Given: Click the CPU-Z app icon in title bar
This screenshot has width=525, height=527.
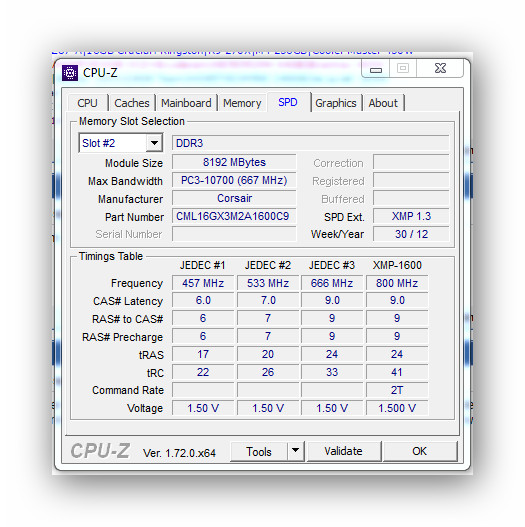Looking at the screenshot, I should click(x=70, y=73).
